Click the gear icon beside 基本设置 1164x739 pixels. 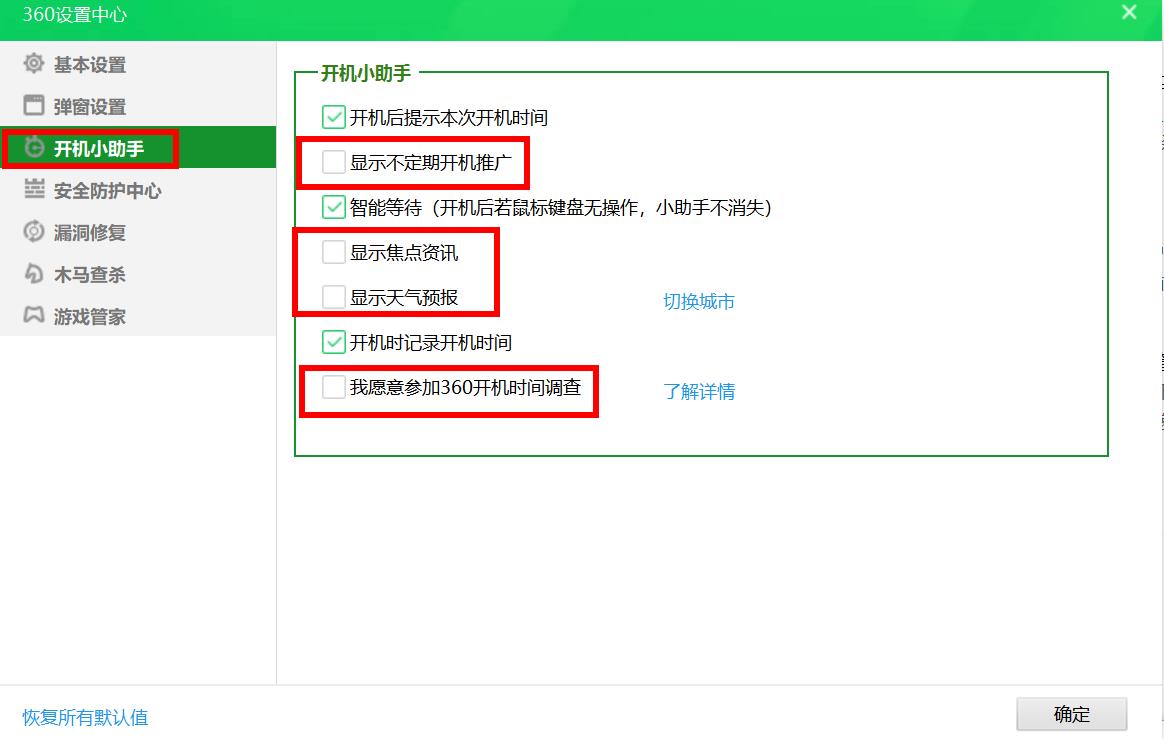pyautogui.click(x=33, y=64)
